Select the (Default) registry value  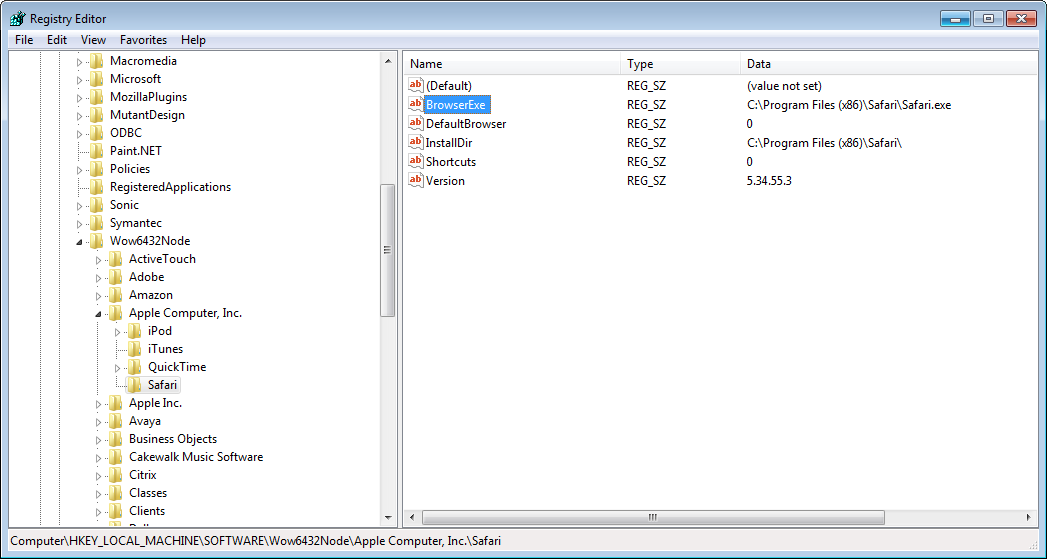(x=448, y=86)
